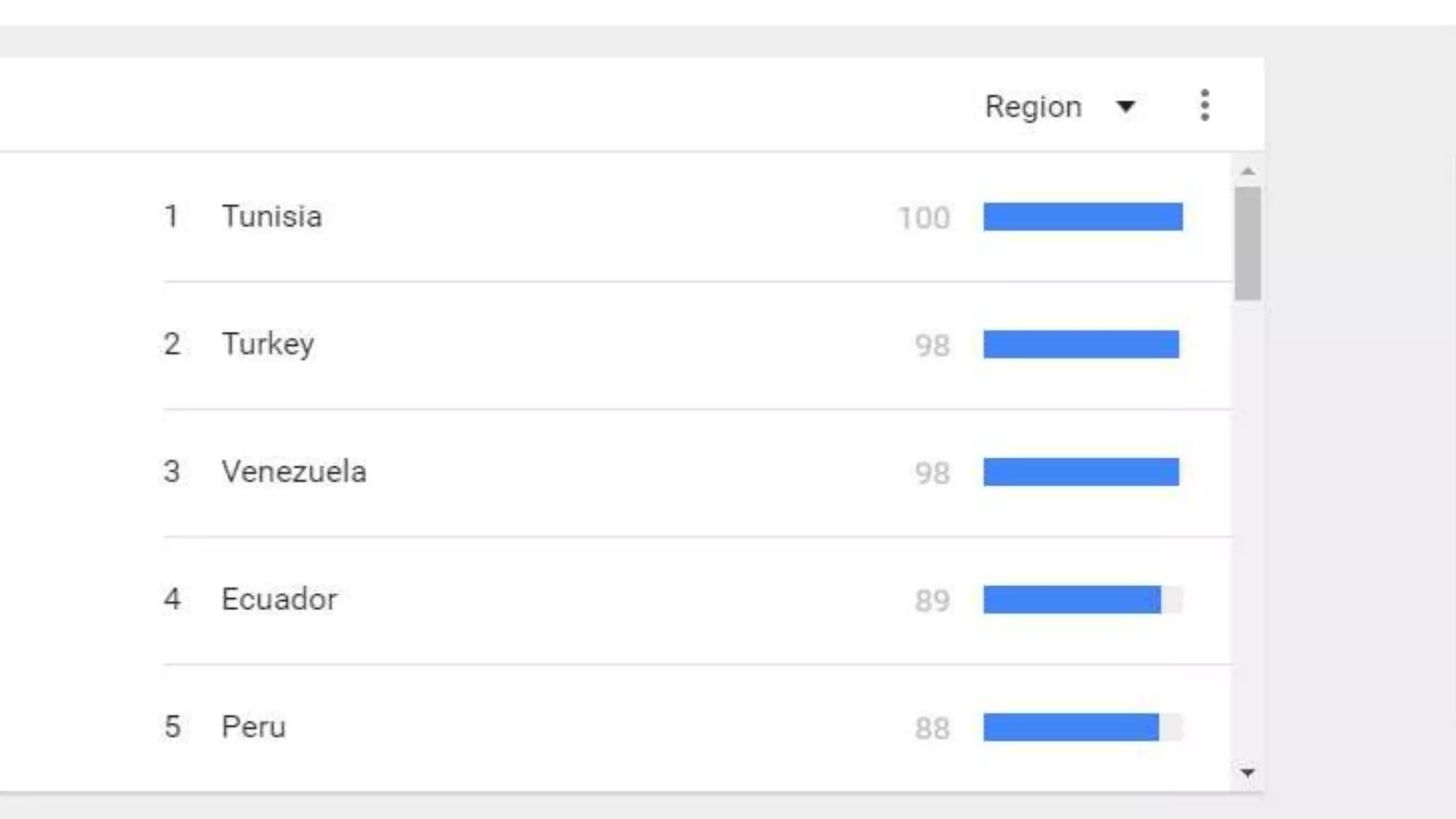The image size is (1456, 819).
Task: Click the Region label selector
Action: (1033, 107)
